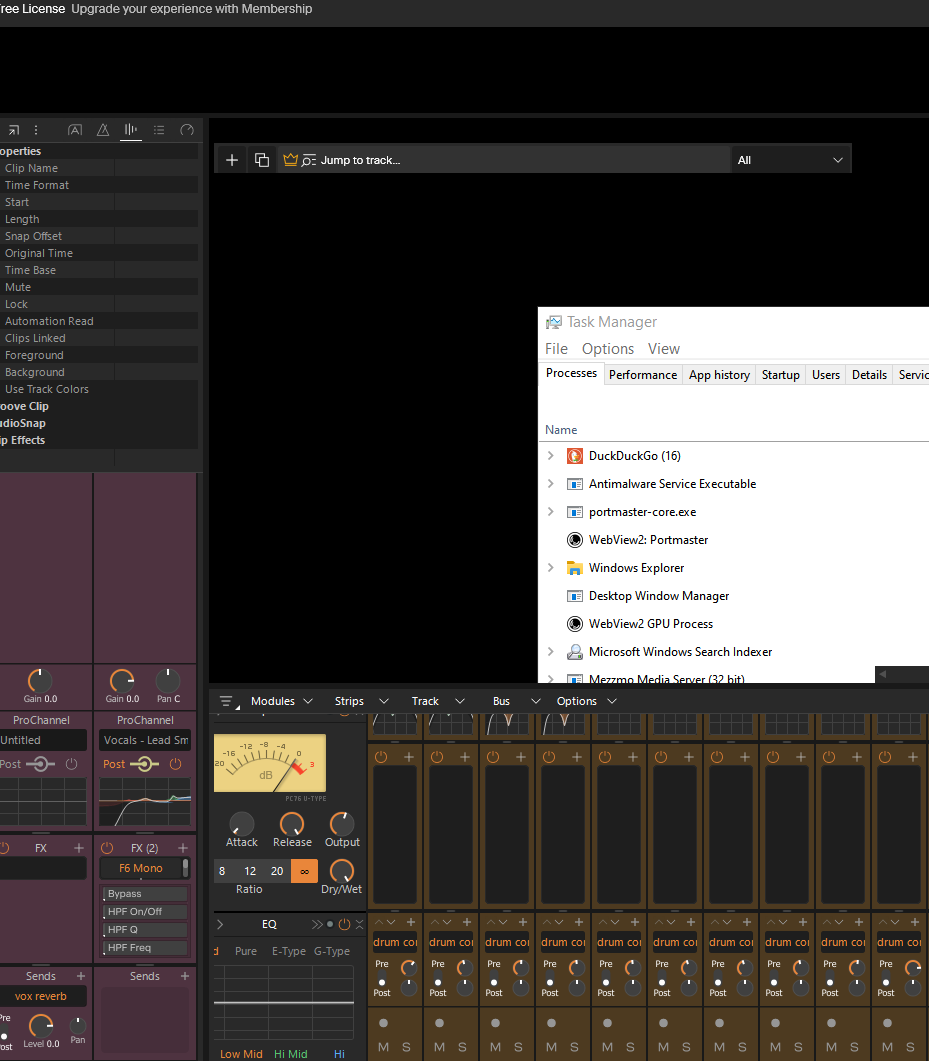Image resolution: width=929 pixels, height=1061 pixels.
Task: Click the console view menu icon beside Modules
Action: click(227, 702)
